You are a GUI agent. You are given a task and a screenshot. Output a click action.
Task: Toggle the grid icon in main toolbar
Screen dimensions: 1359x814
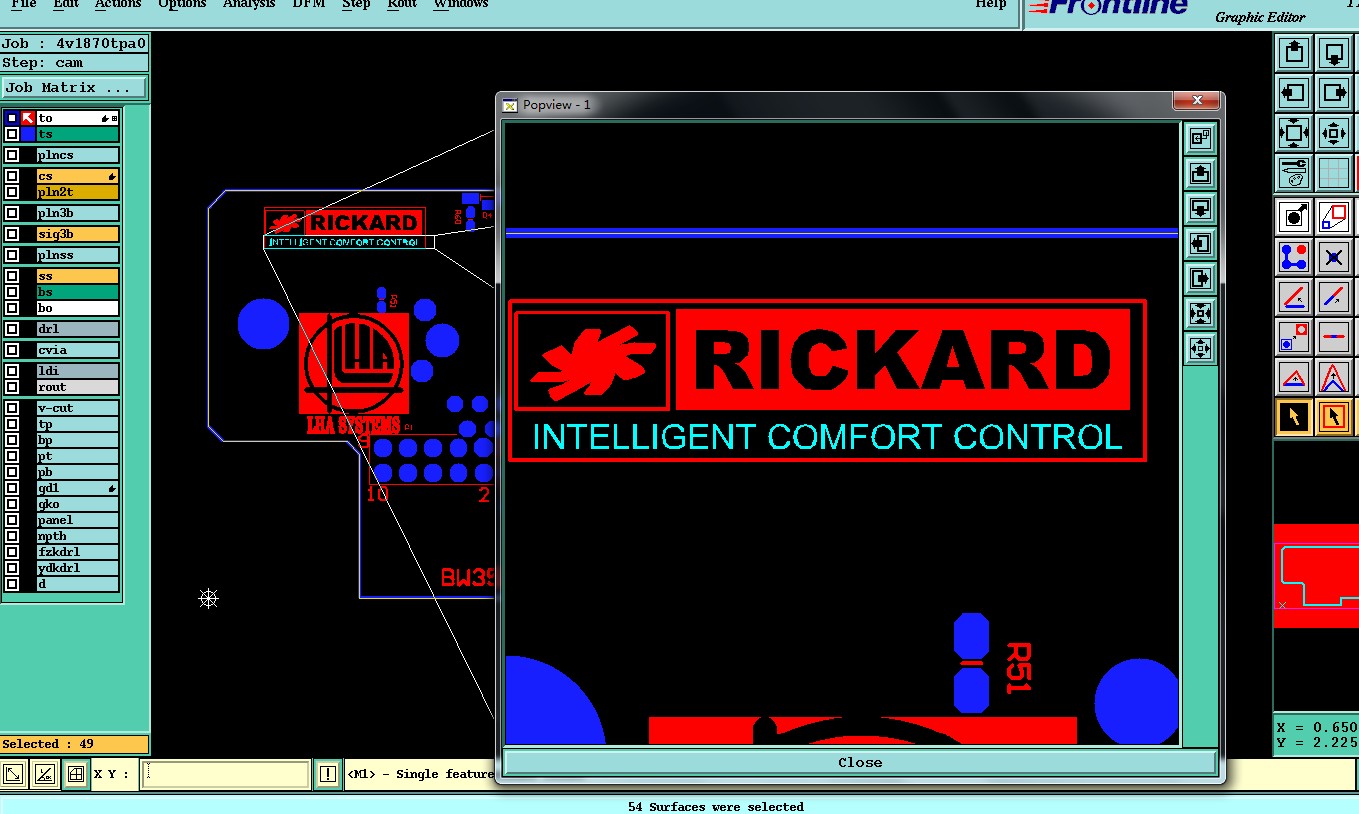tap(1333, 172)
